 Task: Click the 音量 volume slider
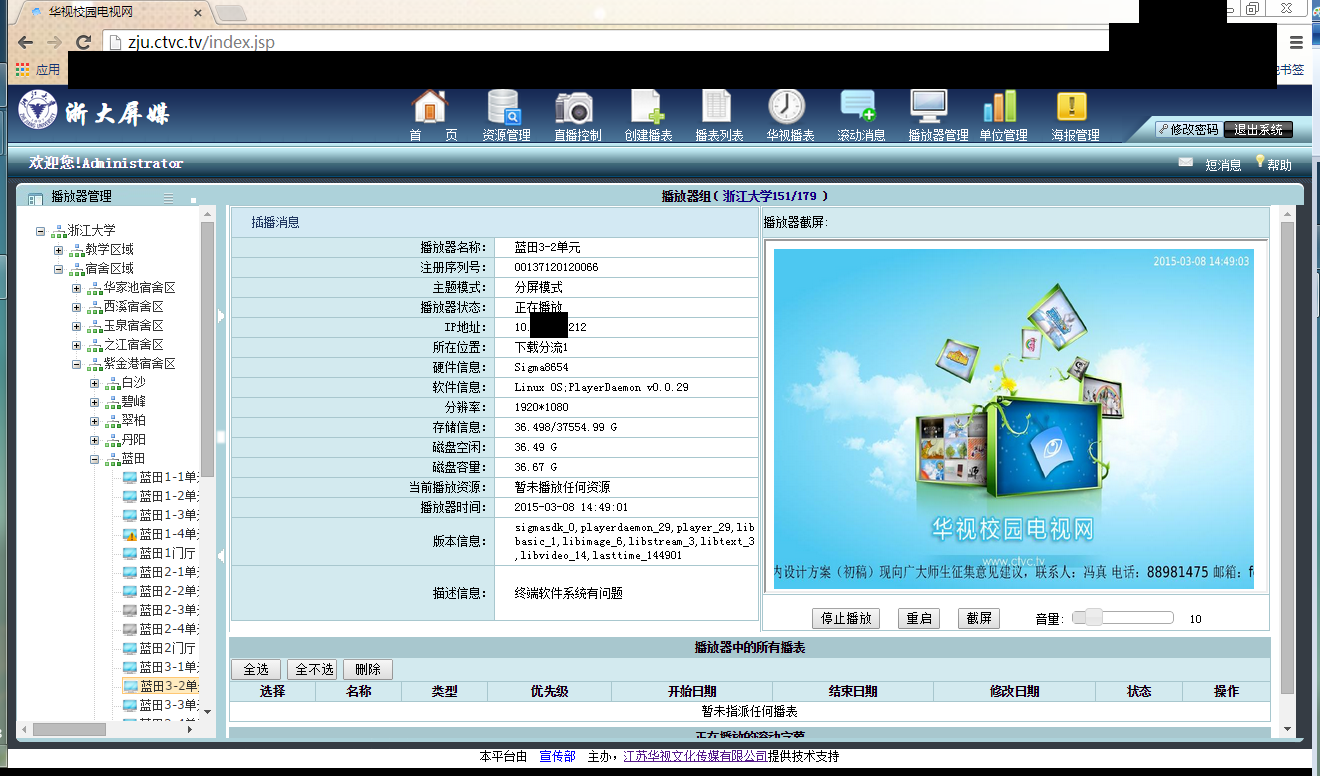pyautogui.click(x=1123, y=618)
